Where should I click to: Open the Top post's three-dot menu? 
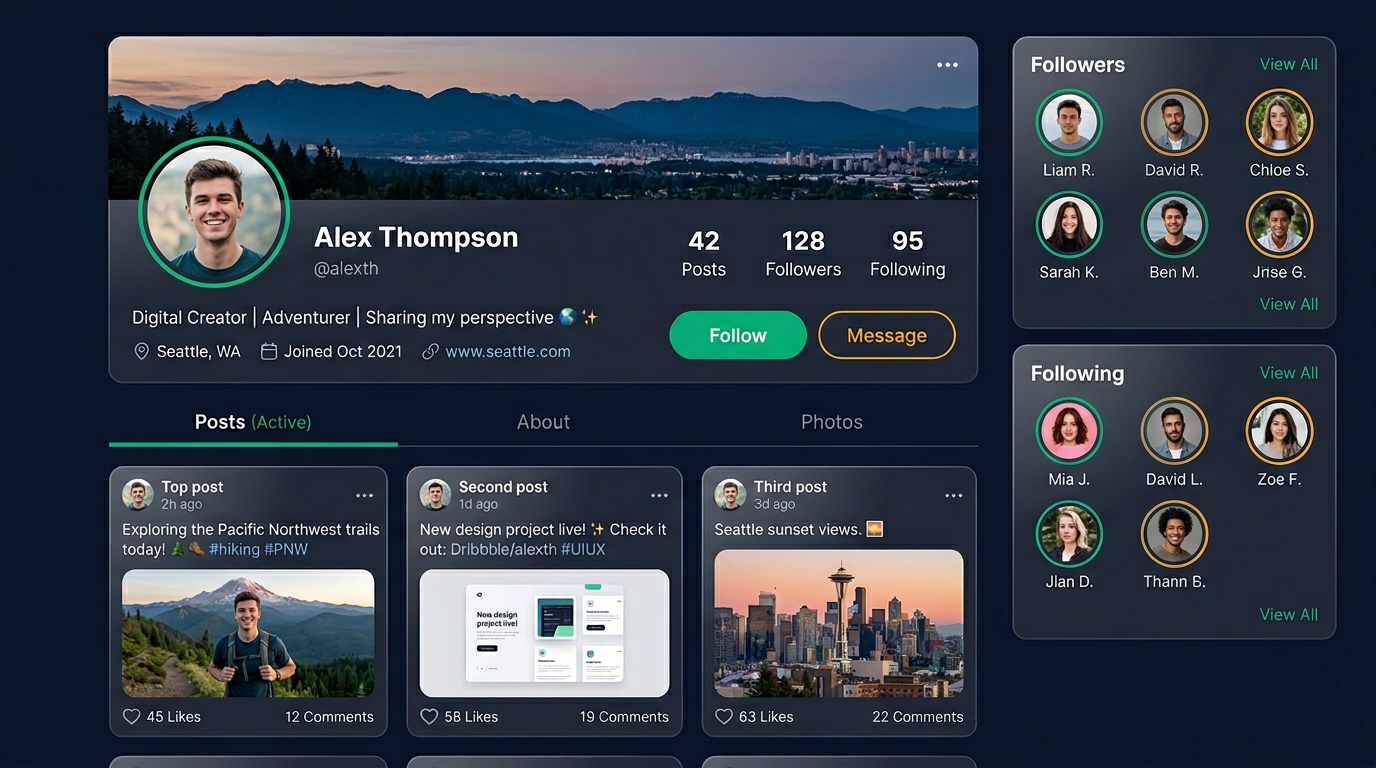coord(364,495)
